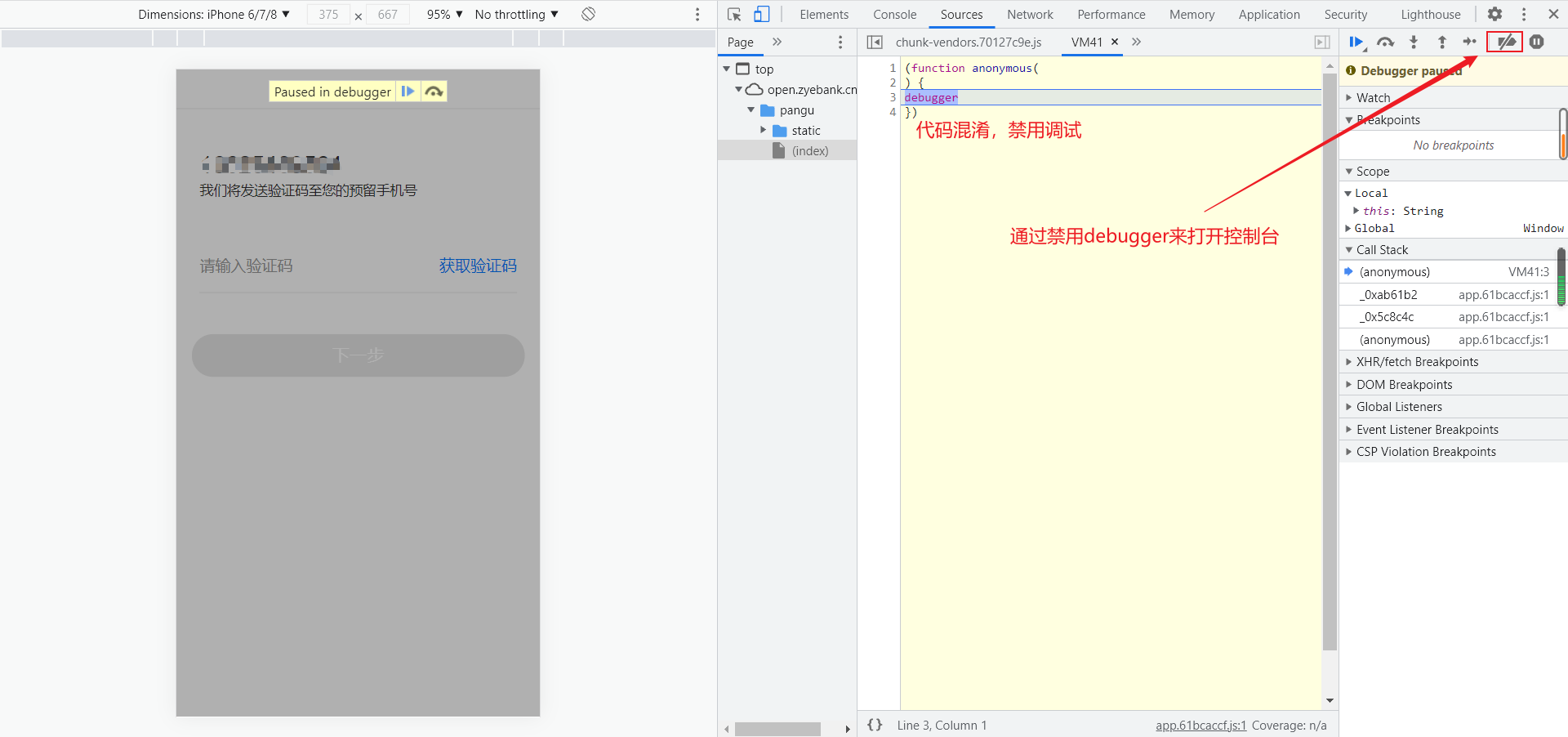Screen dimensions: 1568x737
Task: Collapse open.zyebank.cn domain node
Action: pos(739,90)
